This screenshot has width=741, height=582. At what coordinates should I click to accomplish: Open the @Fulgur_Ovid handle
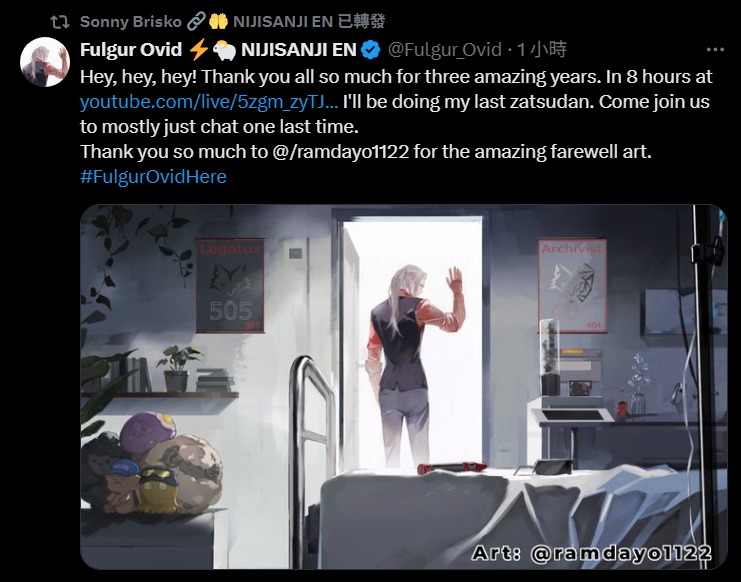pyautogui.click(x=444, y=50)
